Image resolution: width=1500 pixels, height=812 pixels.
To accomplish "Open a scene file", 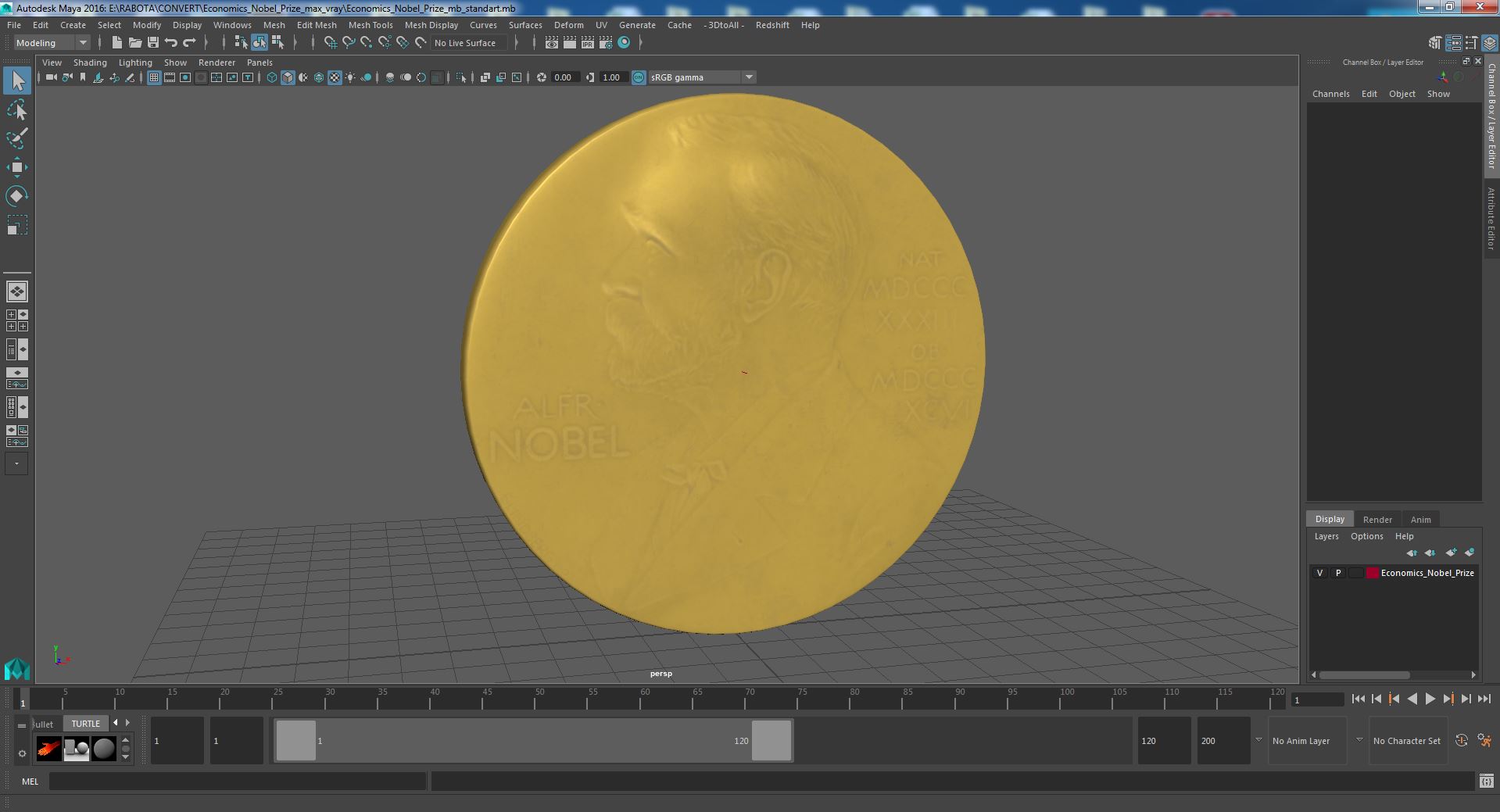I will click(134, 43).
